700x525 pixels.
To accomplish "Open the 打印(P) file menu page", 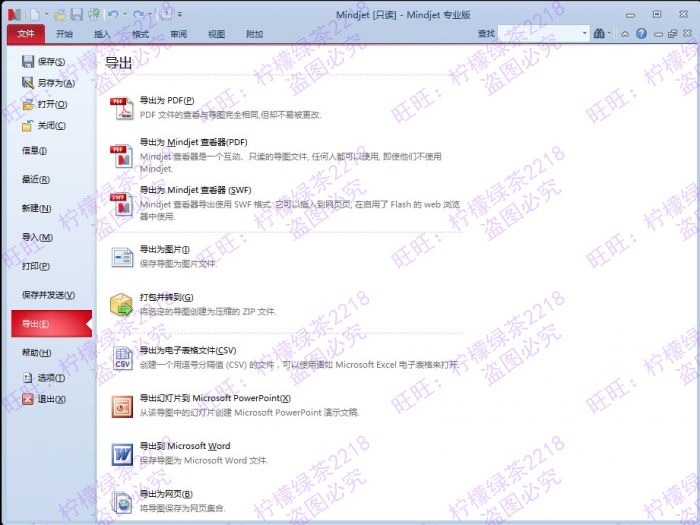I will click(36, 266).
